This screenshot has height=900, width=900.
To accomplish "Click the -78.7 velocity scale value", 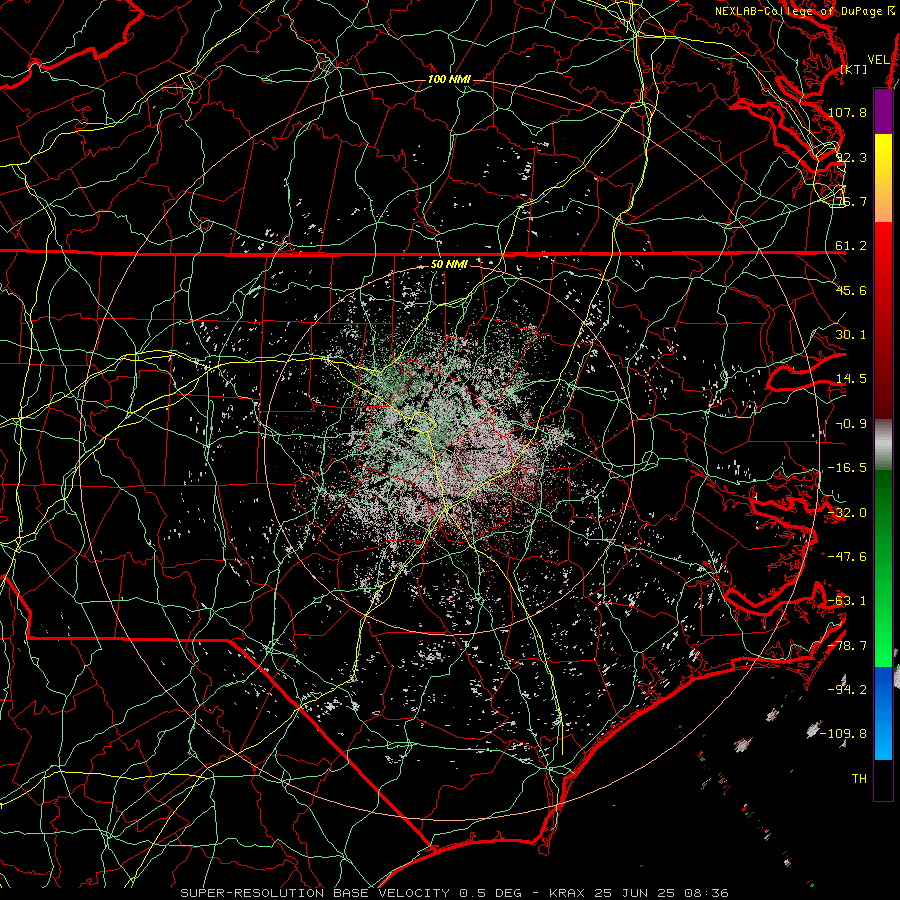I will click(x=847, y=646).
